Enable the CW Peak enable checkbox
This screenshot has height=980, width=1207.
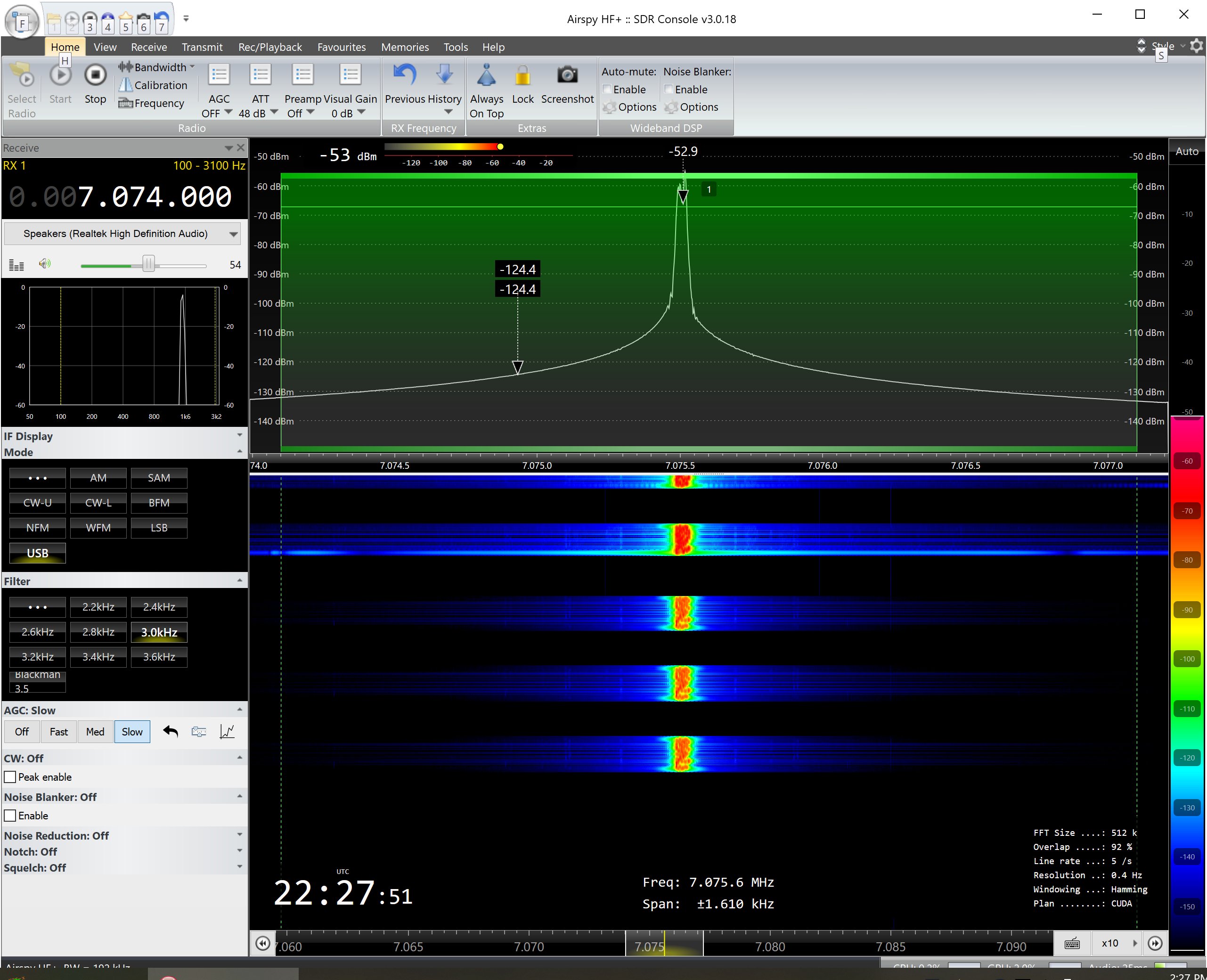click(10, 777)
